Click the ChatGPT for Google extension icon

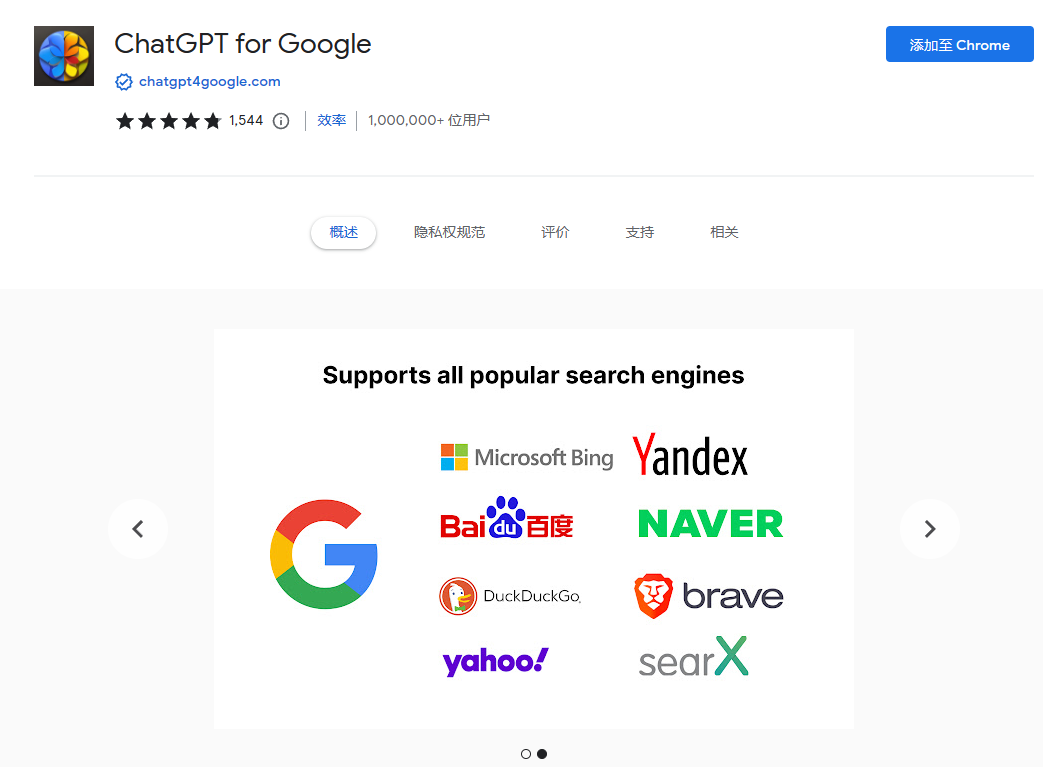(x=63, y=56)
